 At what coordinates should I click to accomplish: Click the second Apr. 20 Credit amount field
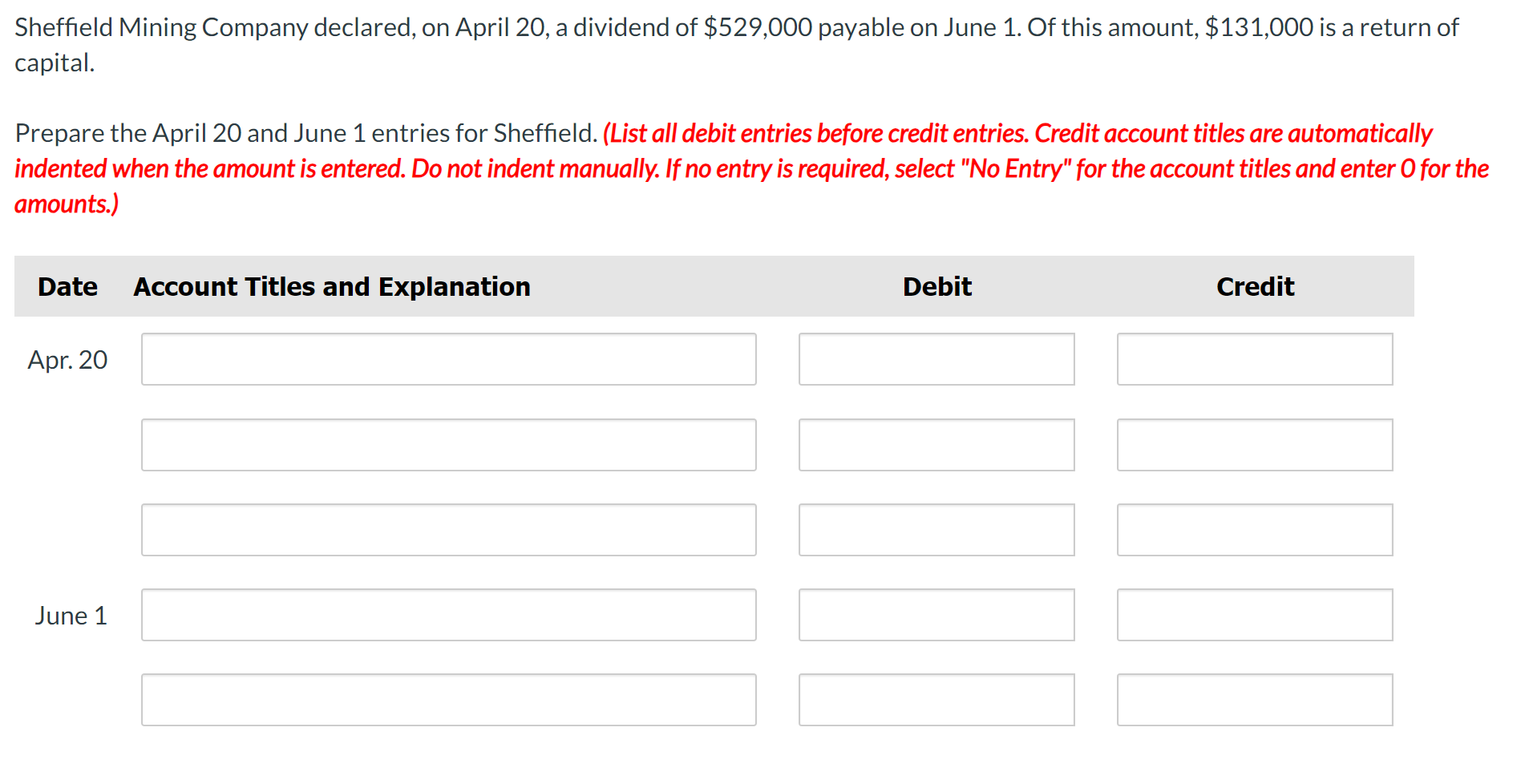point(1255,445)
